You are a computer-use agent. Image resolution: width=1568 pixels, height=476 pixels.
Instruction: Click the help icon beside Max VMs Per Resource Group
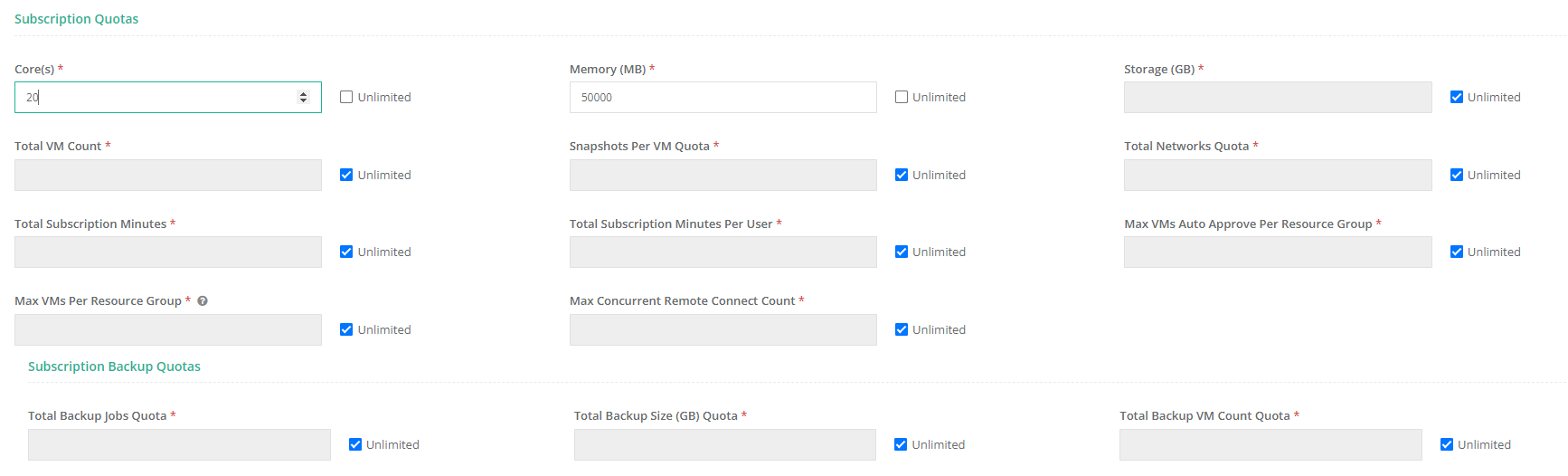click(203, 301)
